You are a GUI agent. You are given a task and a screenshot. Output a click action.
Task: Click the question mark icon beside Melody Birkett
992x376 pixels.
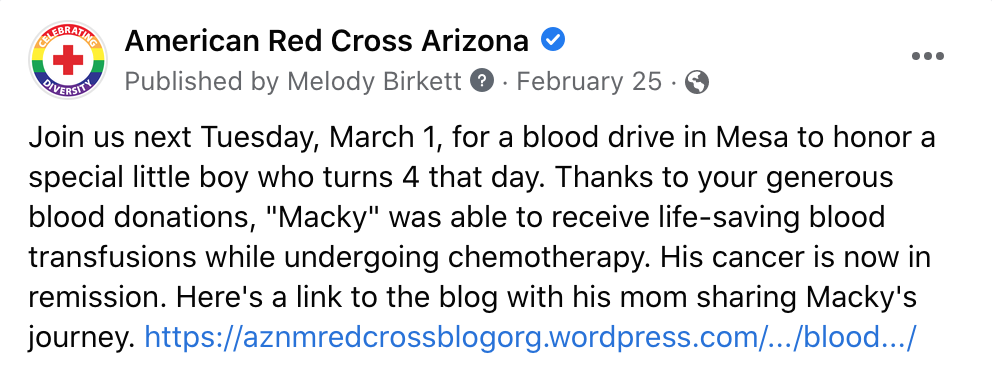pos(482,82)
